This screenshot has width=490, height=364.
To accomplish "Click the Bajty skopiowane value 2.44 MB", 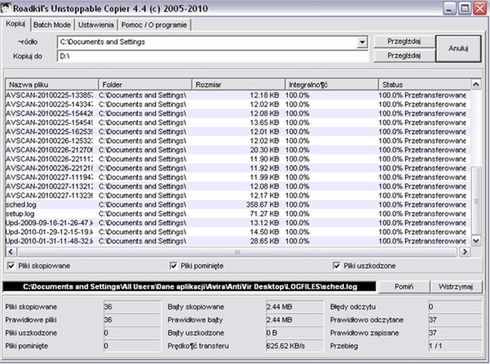I will coord(295,307).
